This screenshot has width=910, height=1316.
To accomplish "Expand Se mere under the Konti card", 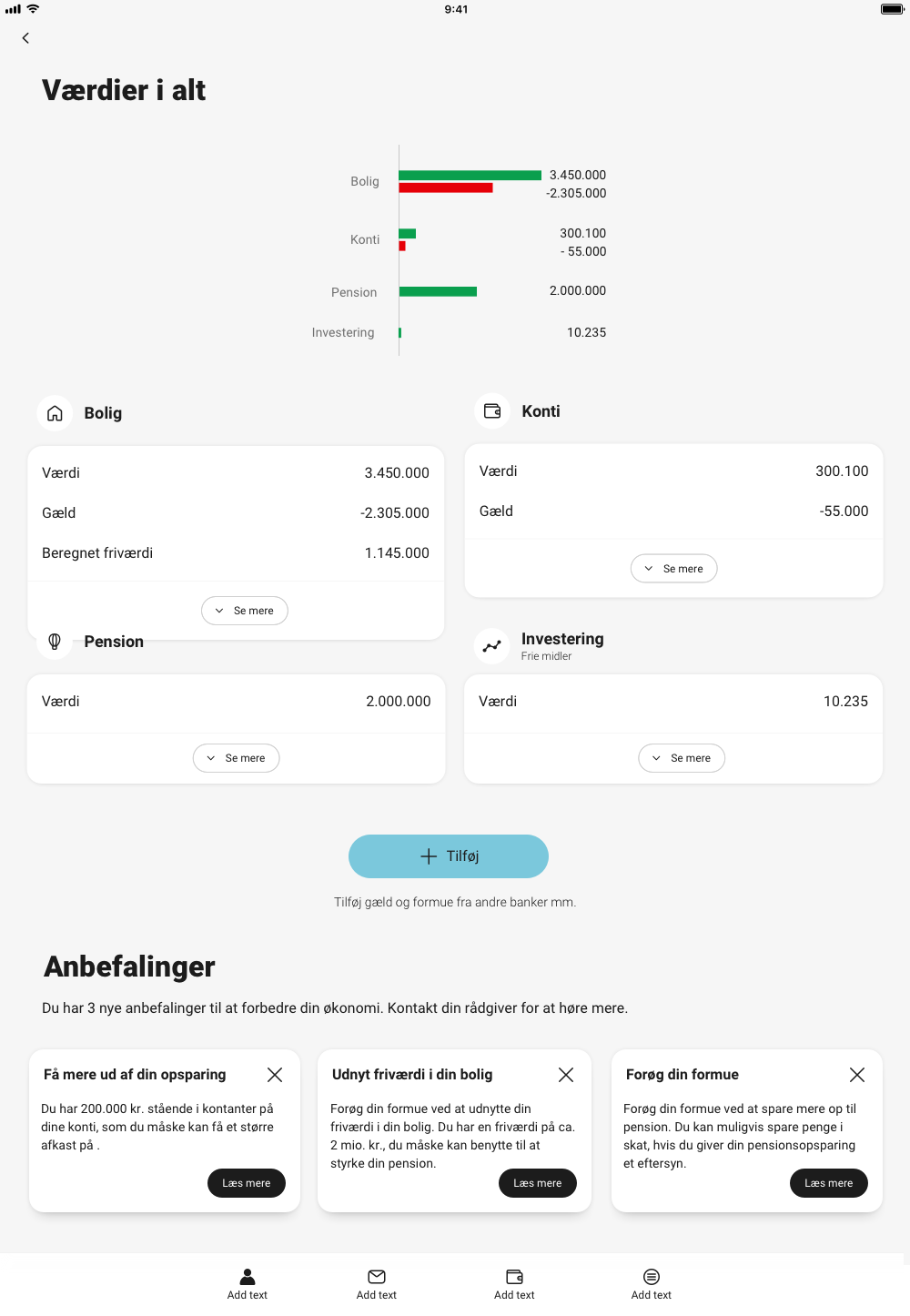I will coord(673,568).
